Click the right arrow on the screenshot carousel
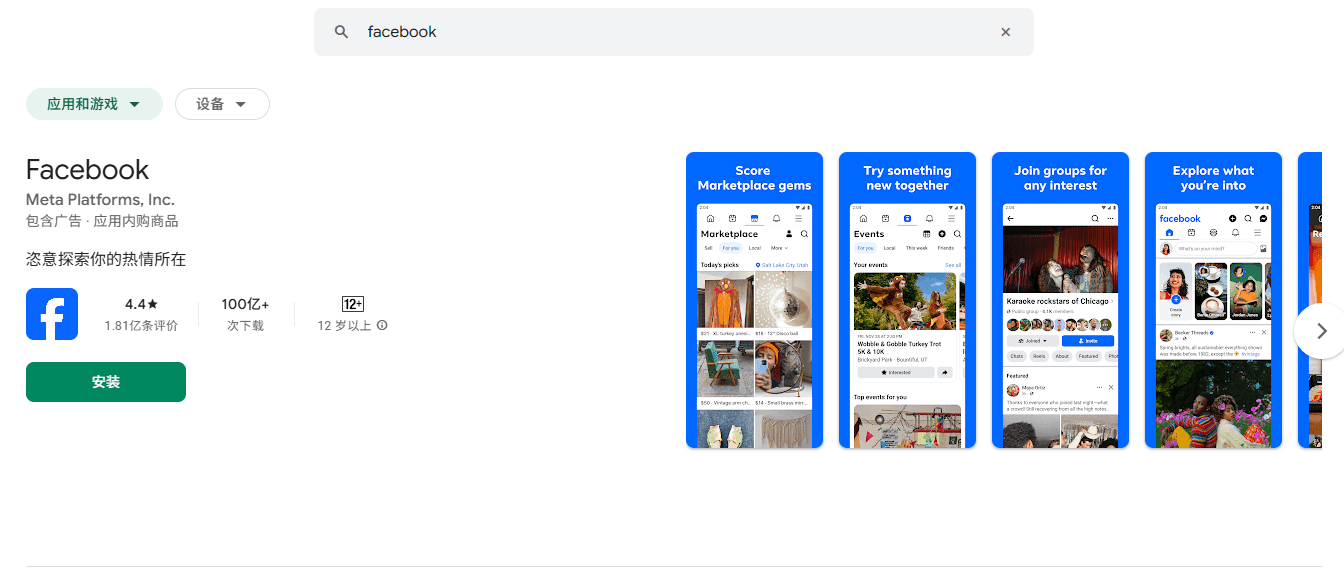The height and width of the screenshot is (588, 1344). coord(1321,330)
